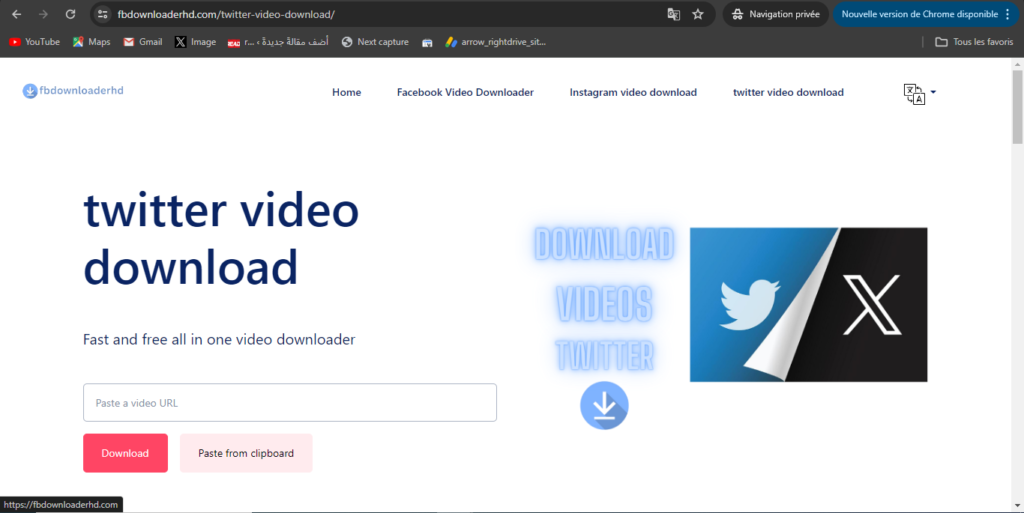Select twitter video download nav item
This screenshot has height=513, width=1024.
(788, 92)
